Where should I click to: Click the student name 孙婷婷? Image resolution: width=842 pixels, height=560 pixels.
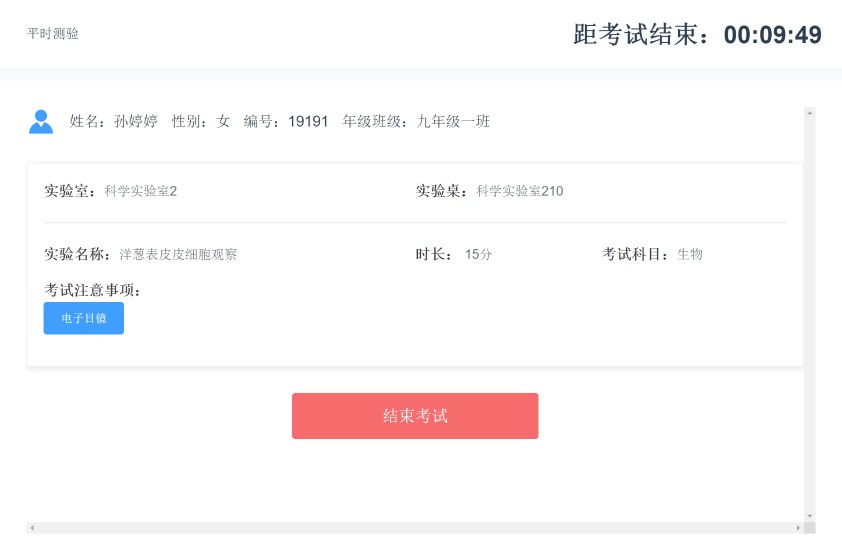136,121
